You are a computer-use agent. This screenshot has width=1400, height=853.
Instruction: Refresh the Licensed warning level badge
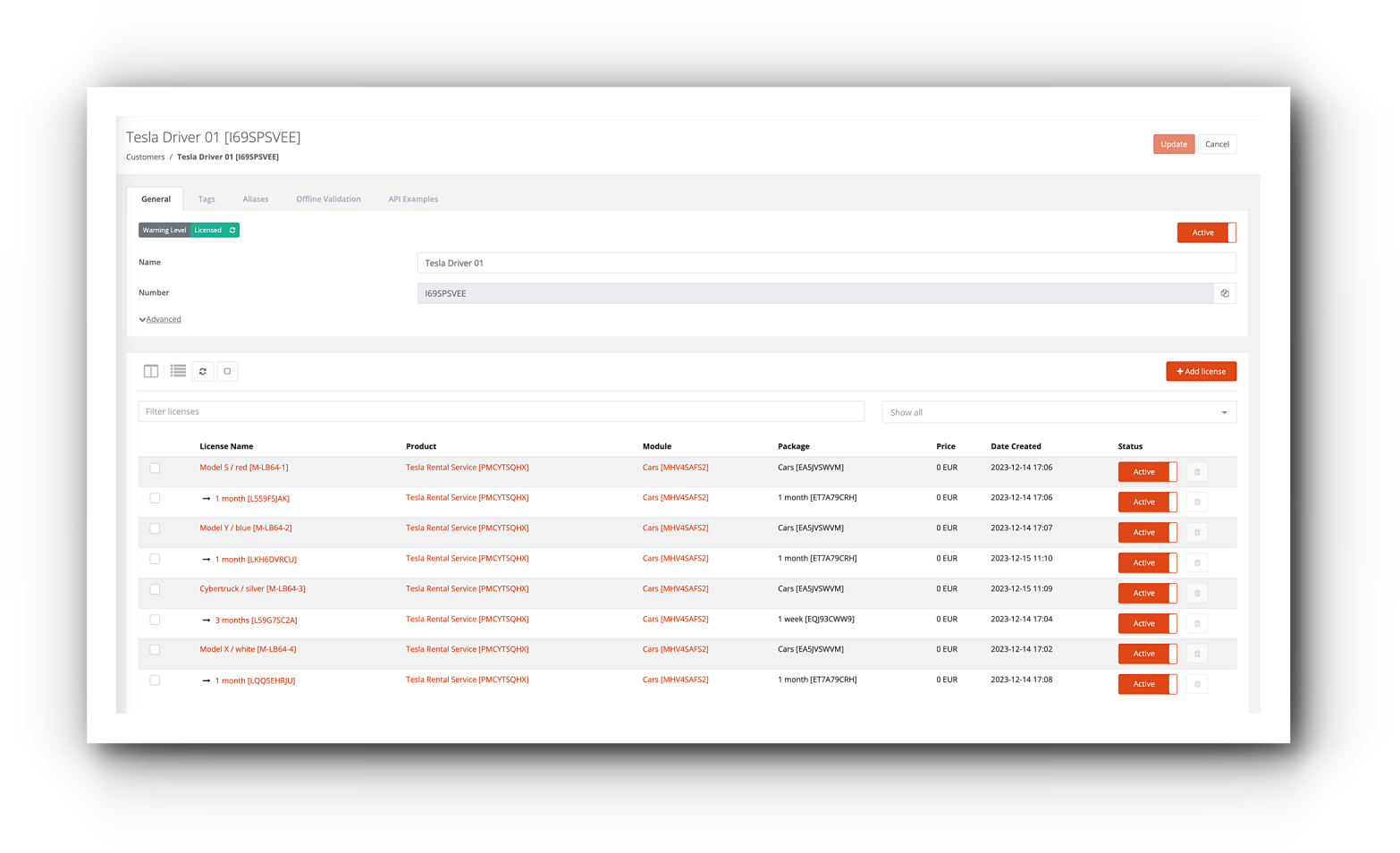point(232,230)
